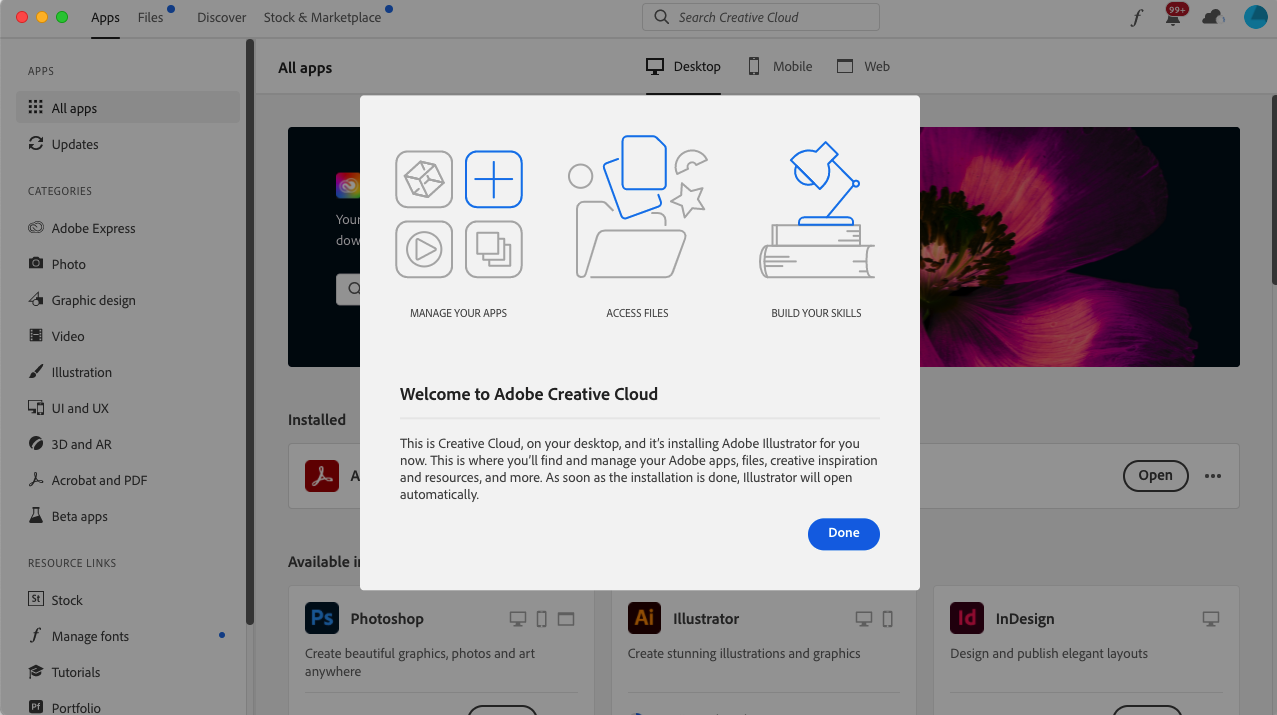Click Illustrator's mobile platform icon

[887, 619]
